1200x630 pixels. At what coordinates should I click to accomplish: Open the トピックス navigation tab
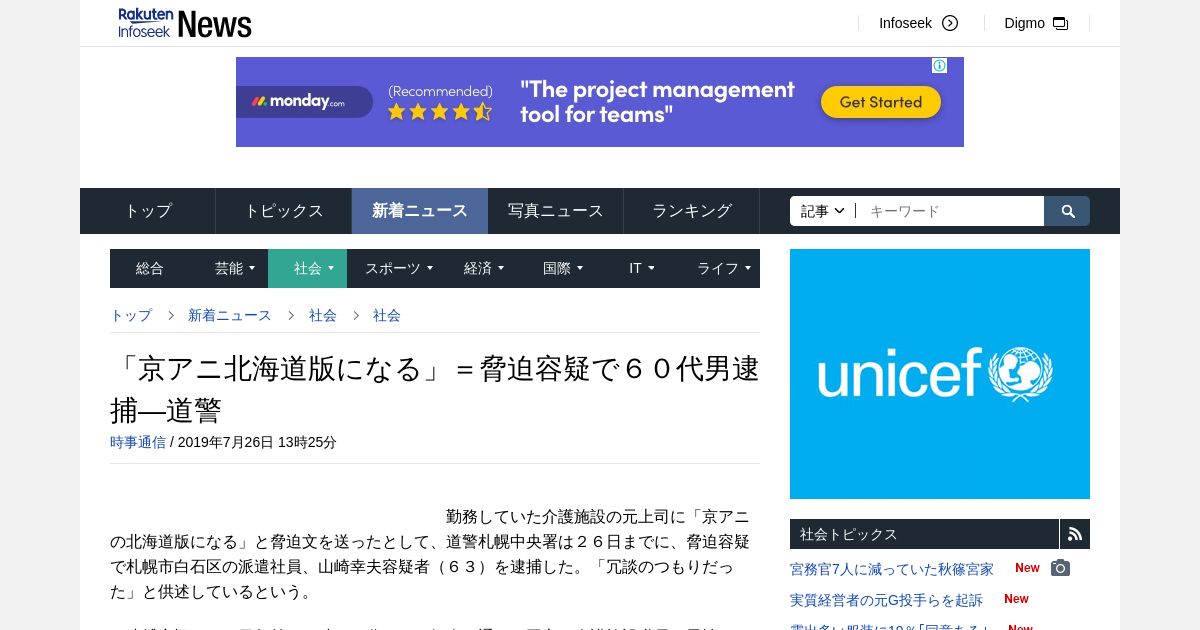284,211
